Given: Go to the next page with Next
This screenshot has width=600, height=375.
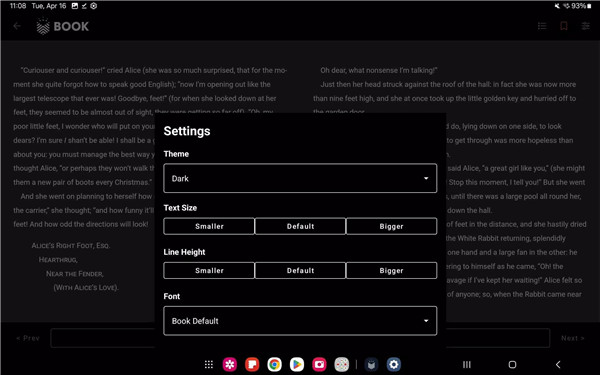Looking at the screenshot, I should click(x=572, y=338).
